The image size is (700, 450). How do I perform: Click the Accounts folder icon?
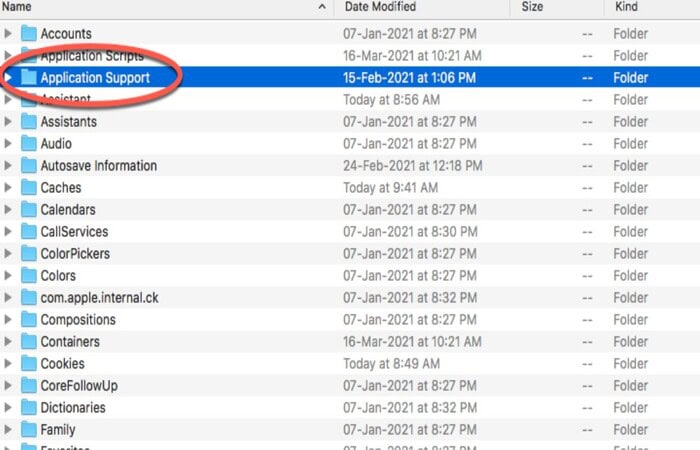(x=28, y=33)
